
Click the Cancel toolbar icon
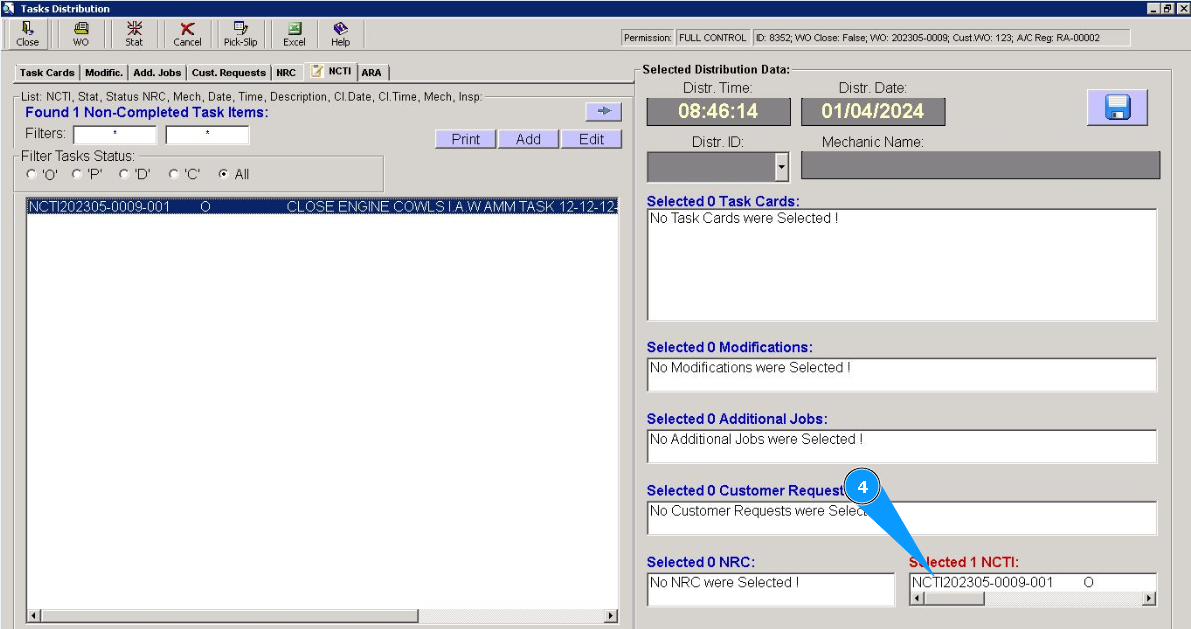[x=187, y=34]
